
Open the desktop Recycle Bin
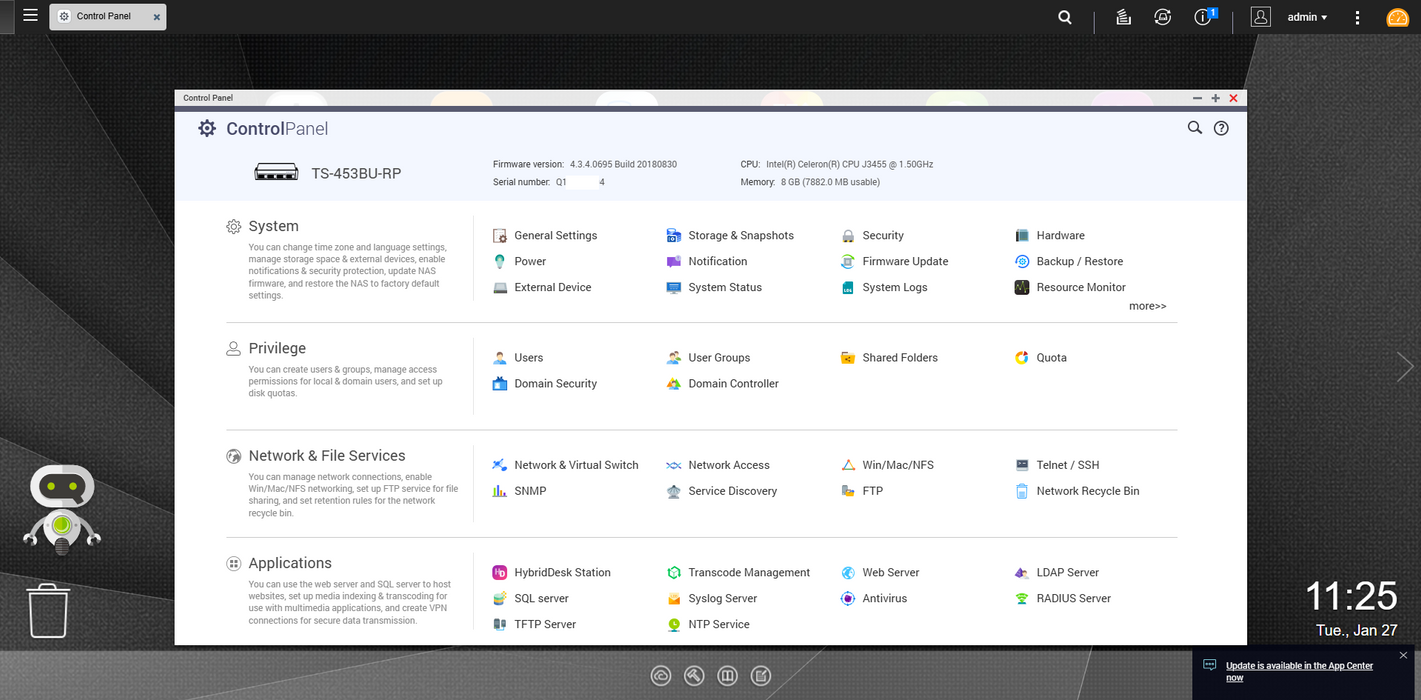(x=48, y=611)
